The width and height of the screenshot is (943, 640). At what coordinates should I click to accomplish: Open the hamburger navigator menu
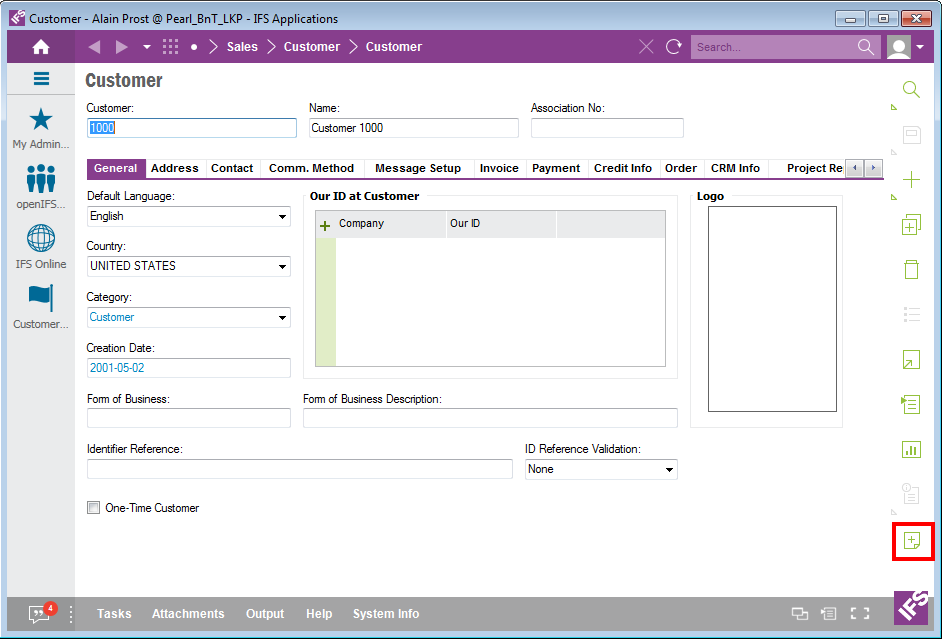(x=41, y=79)
